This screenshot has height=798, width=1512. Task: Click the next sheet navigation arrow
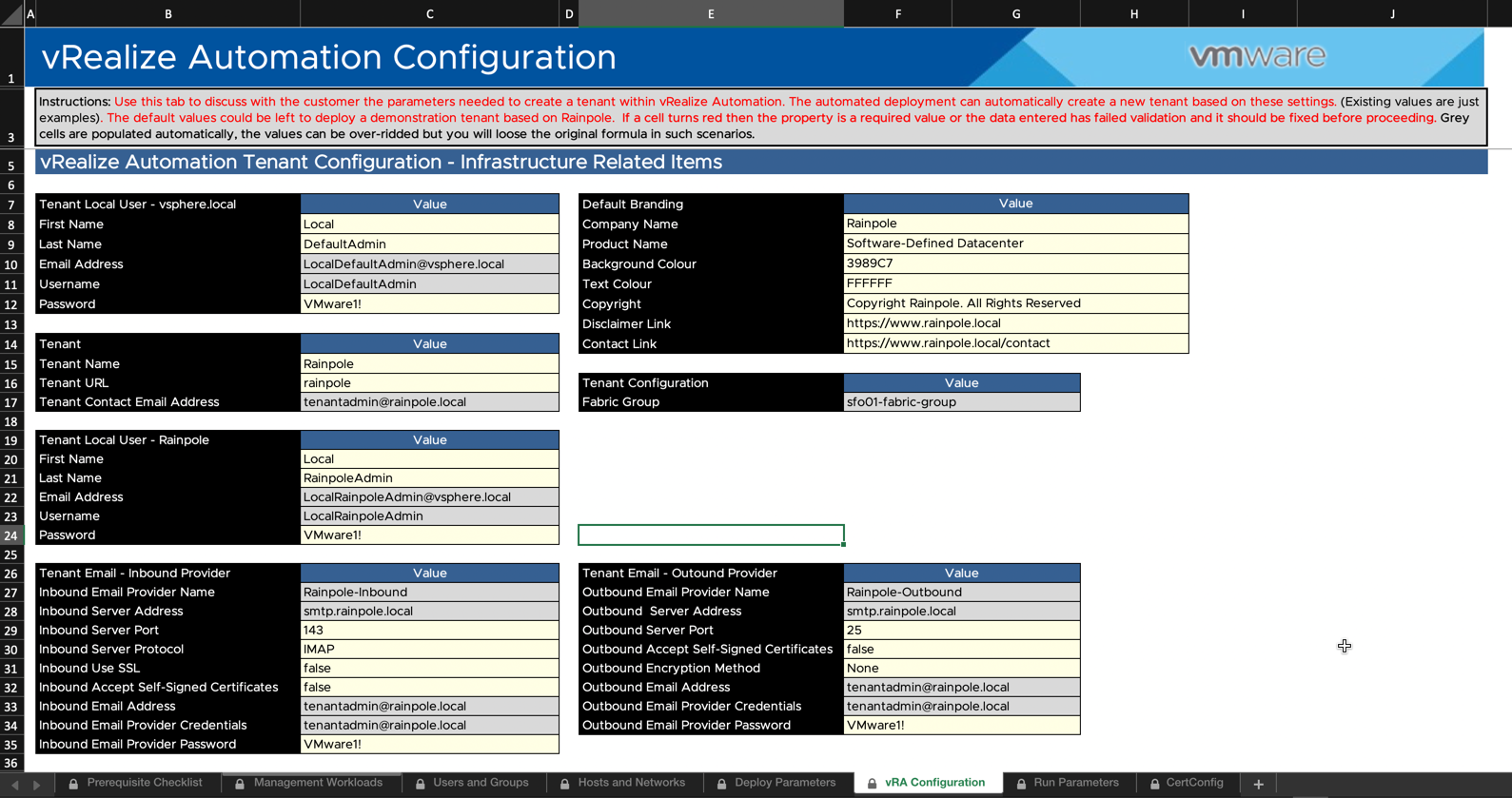pyautogui.click(x=36, y=785)
